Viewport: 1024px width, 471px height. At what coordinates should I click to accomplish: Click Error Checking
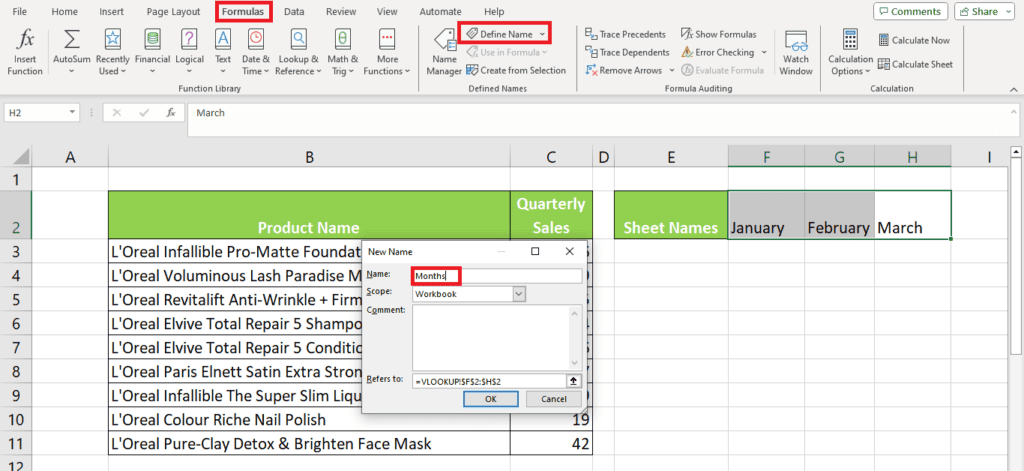[718, 52]
